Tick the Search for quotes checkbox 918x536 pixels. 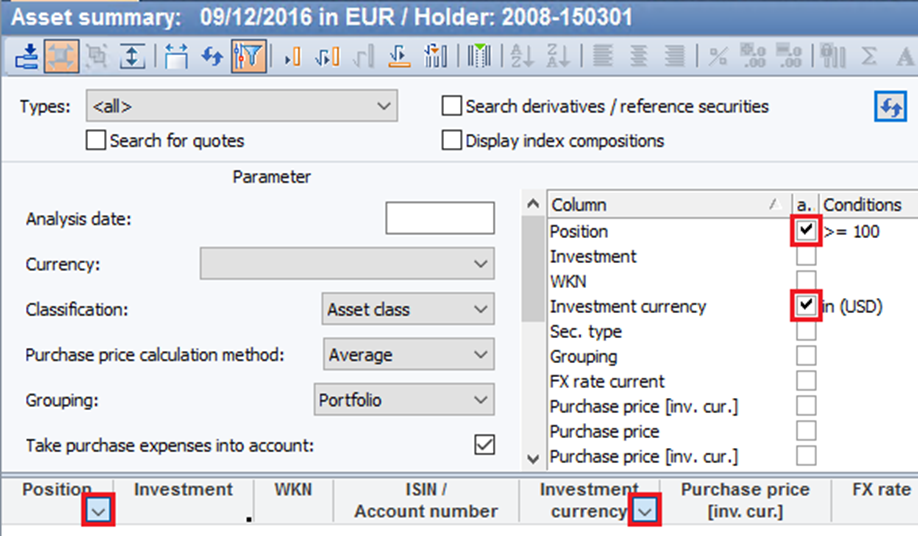pyautogui.click(x=96, y=141)
